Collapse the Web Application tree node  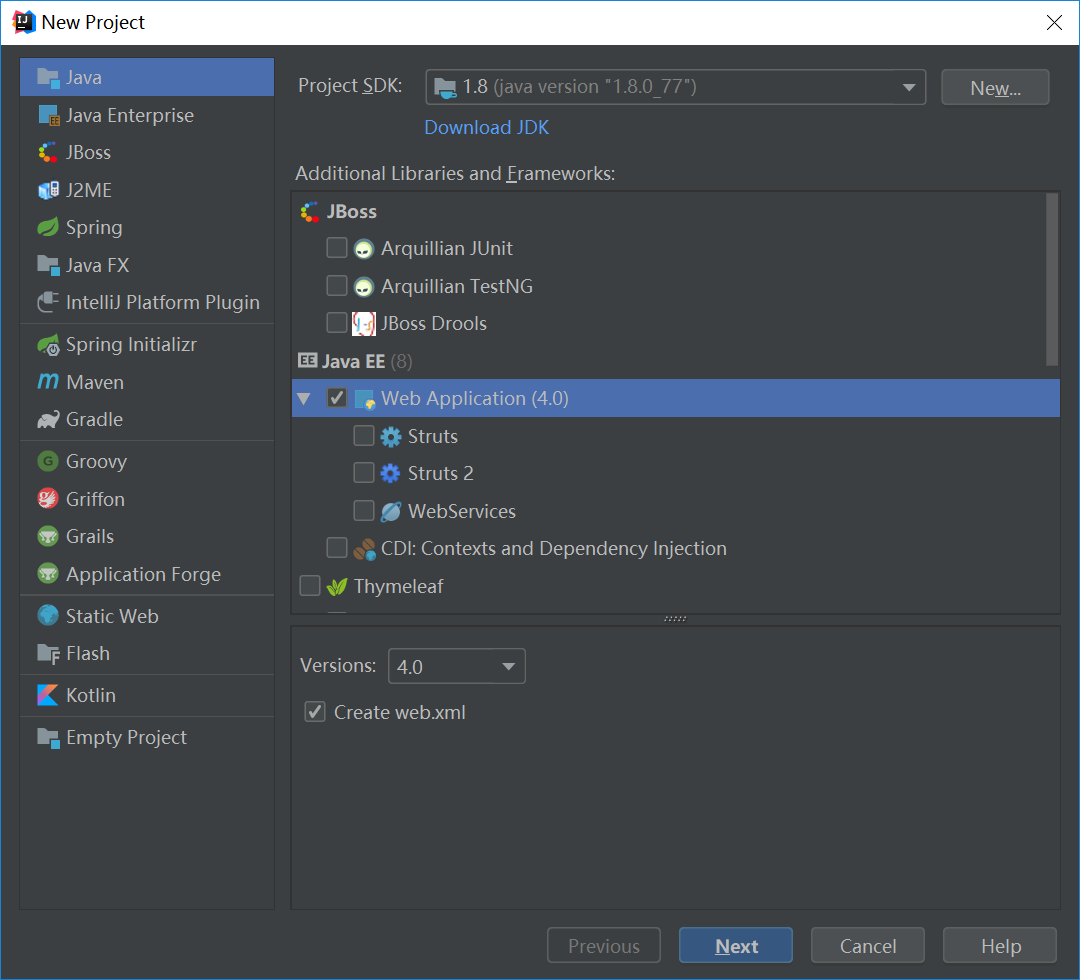point(304,399)
